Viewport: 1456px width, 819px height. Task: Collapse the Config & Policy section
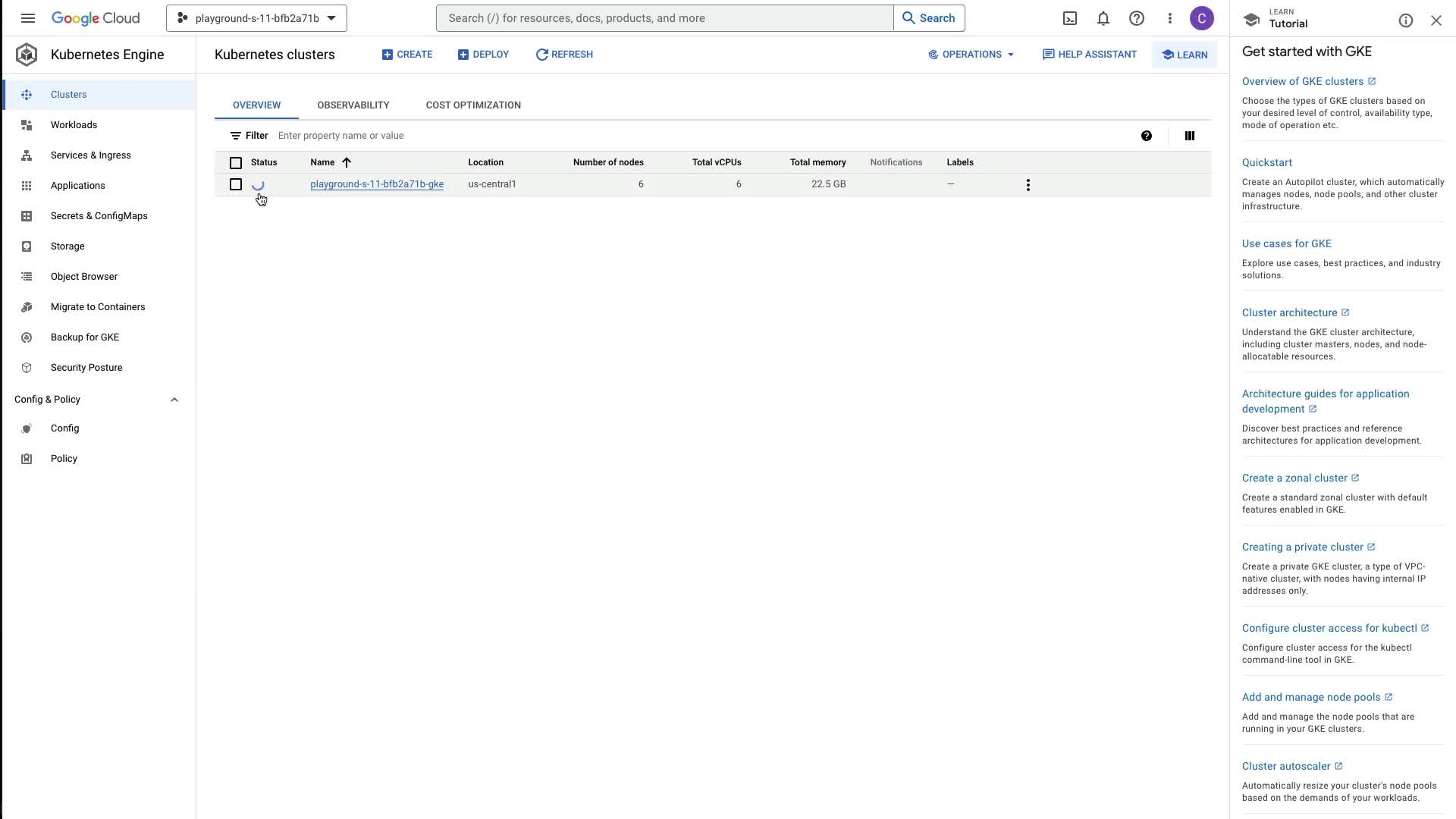(174, 400)
